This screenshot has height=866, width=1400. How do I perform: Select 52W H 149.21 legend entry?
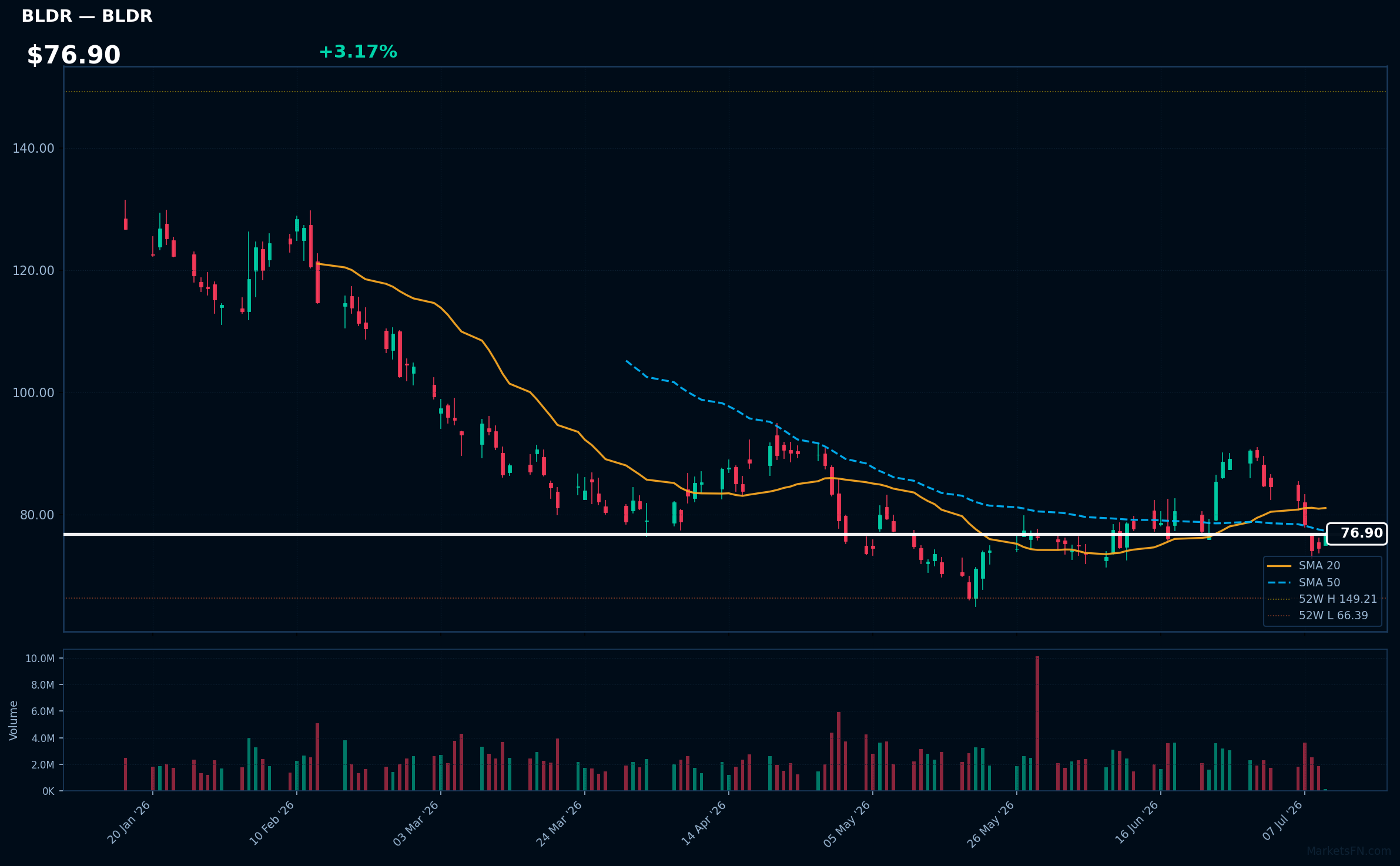[x=1322, y=599]
